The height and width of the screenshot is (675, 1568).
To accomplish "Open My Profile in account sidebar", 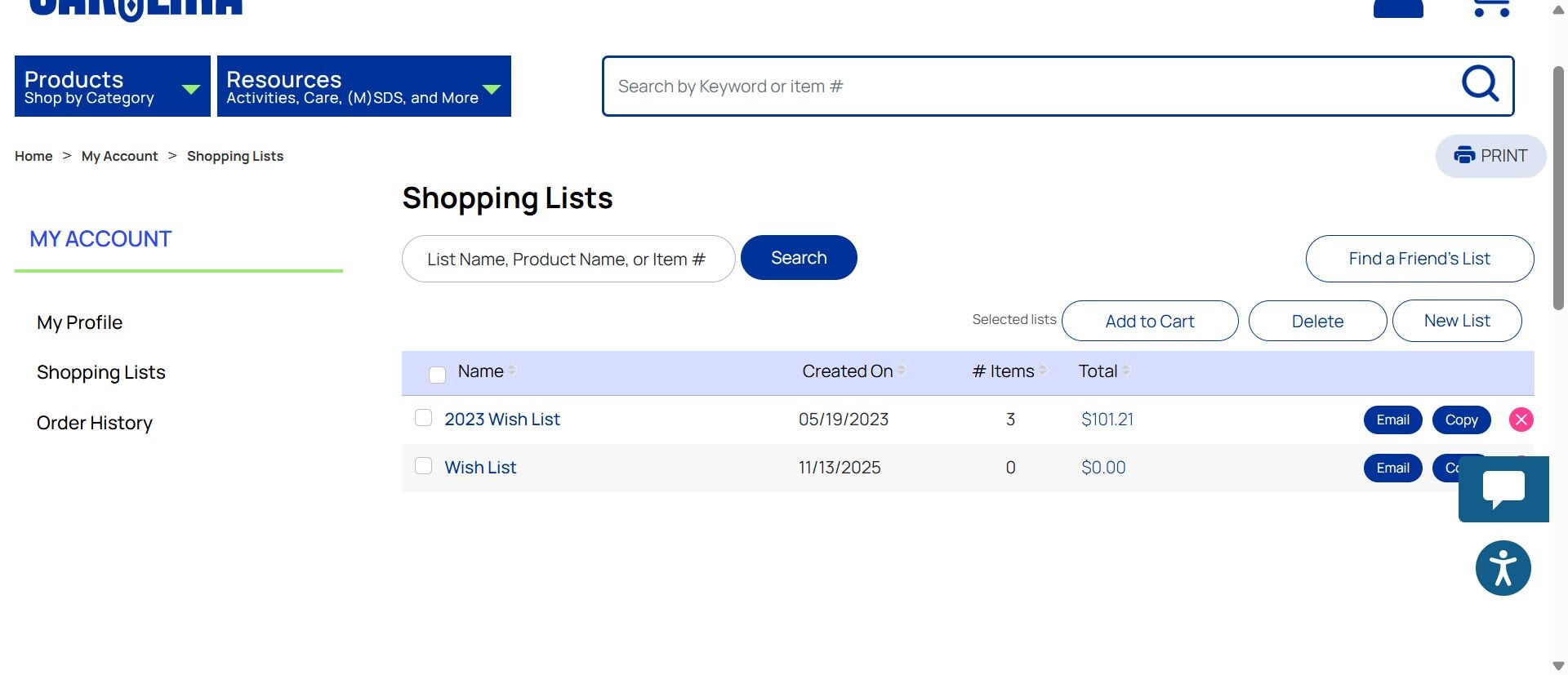I will point(79,323).
